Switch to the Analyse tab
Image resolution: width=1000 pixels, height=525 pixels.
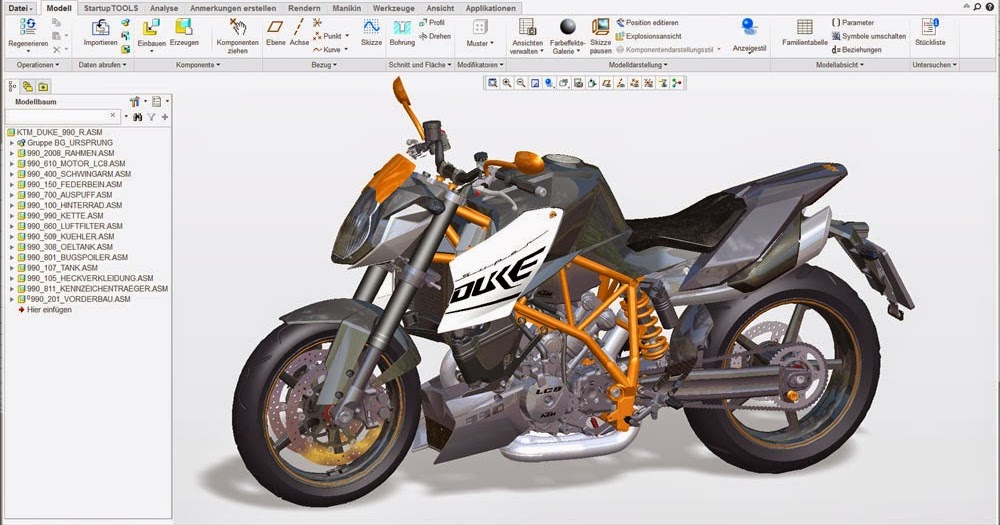pyautogui.click(x=164, y=8)
